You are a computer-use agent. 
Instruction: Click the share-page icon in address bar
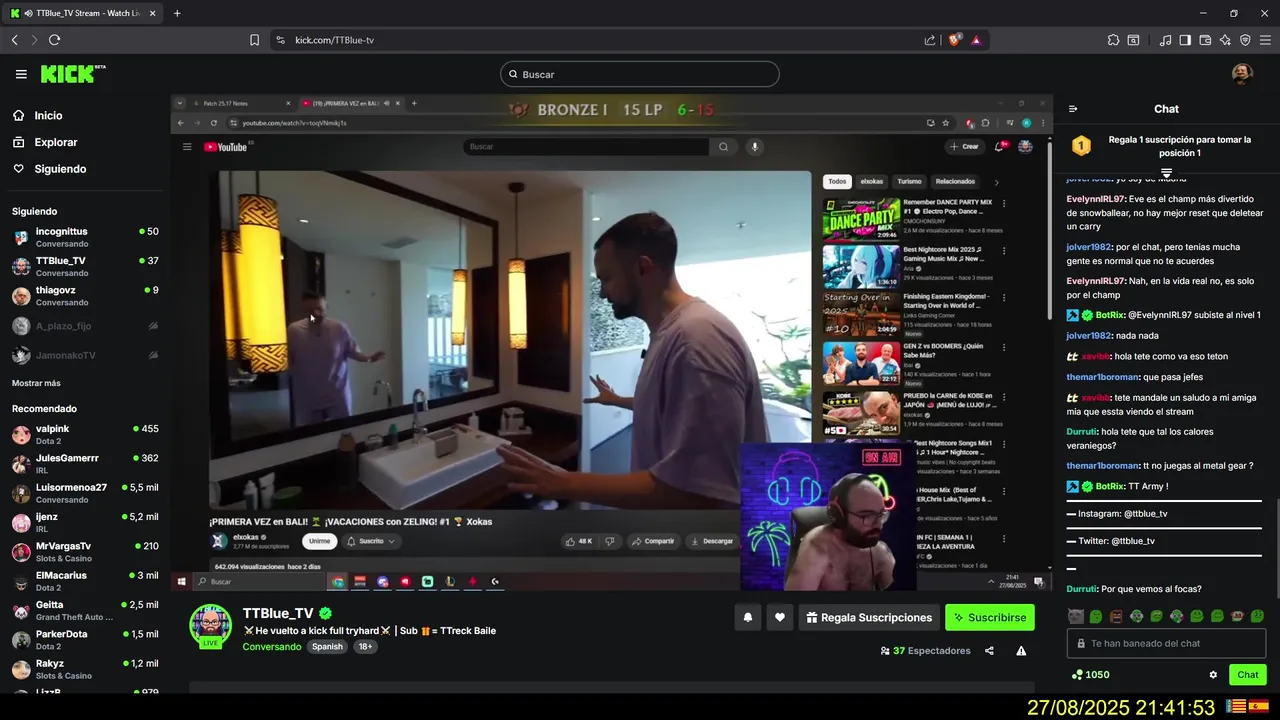(930, 40)
